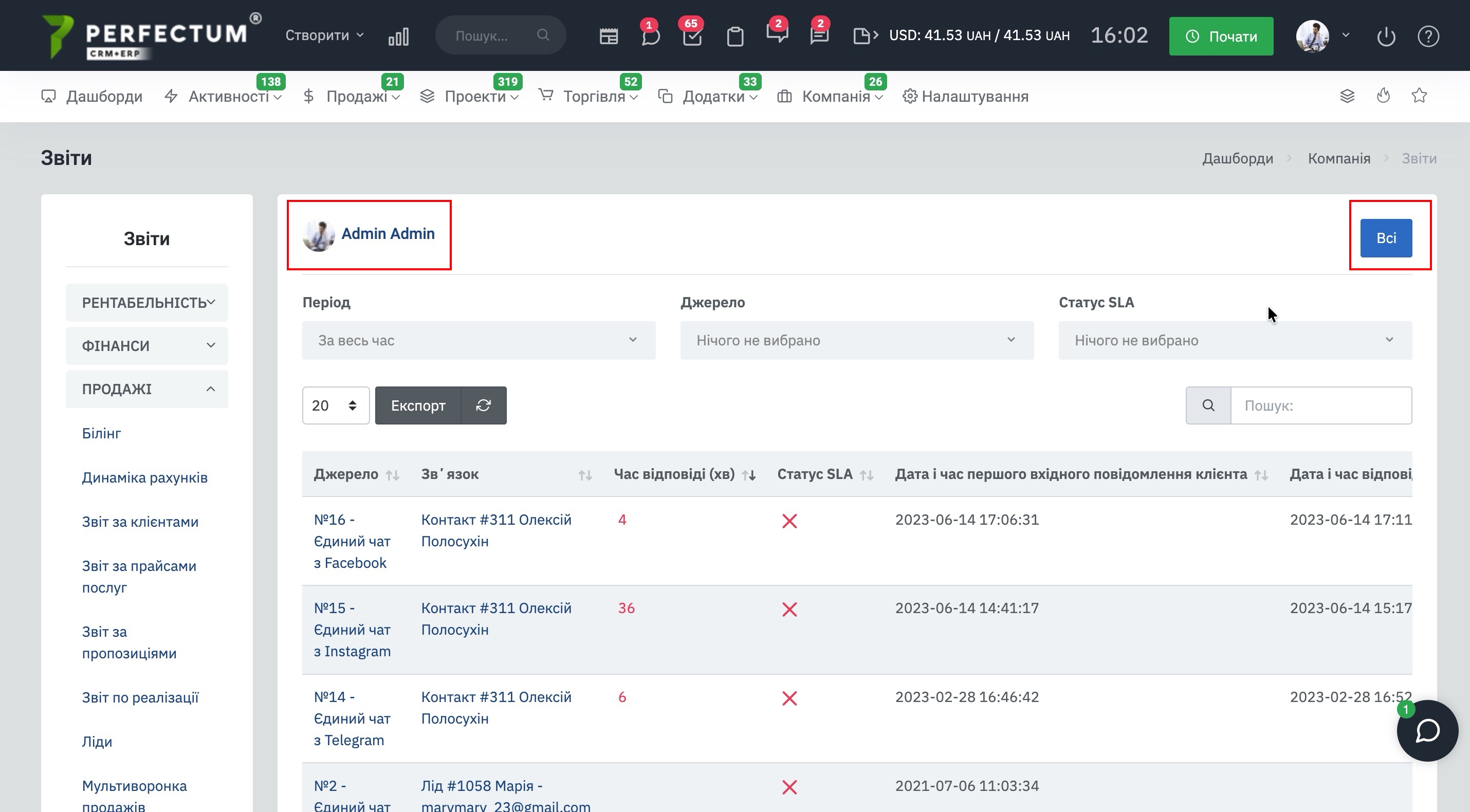Click the table Пошук input field

(1320, 405)
